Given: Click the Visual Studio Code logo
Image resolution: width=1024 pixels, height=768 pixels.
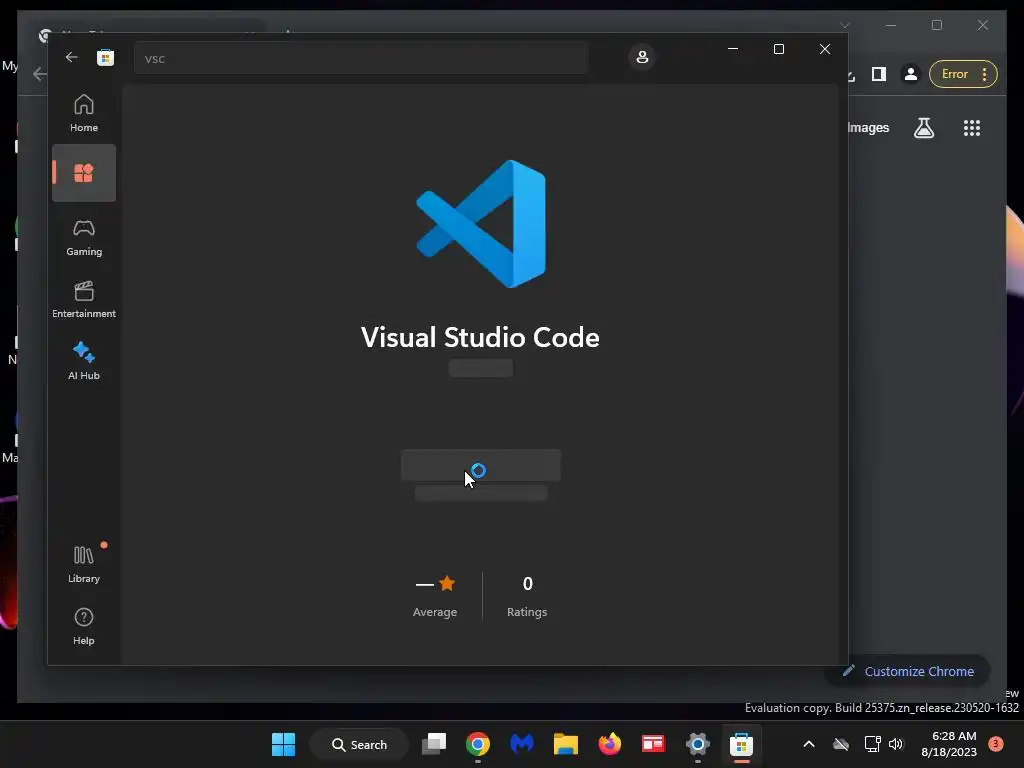Looking at the screenshot, I should (x=481, y=223).
